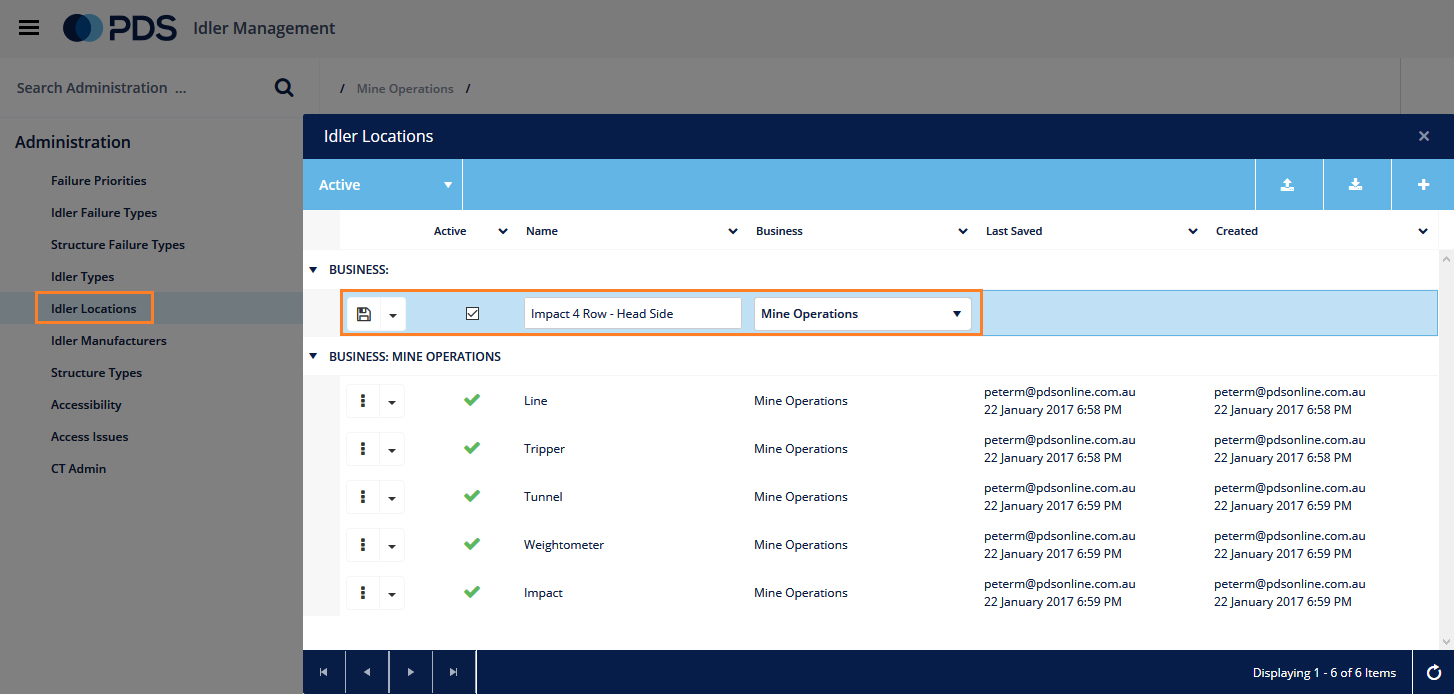Click the download icon in the toolbar
Image resolution: width=1454 pixels, height=694 pixels.
(x=1356, y=185)
